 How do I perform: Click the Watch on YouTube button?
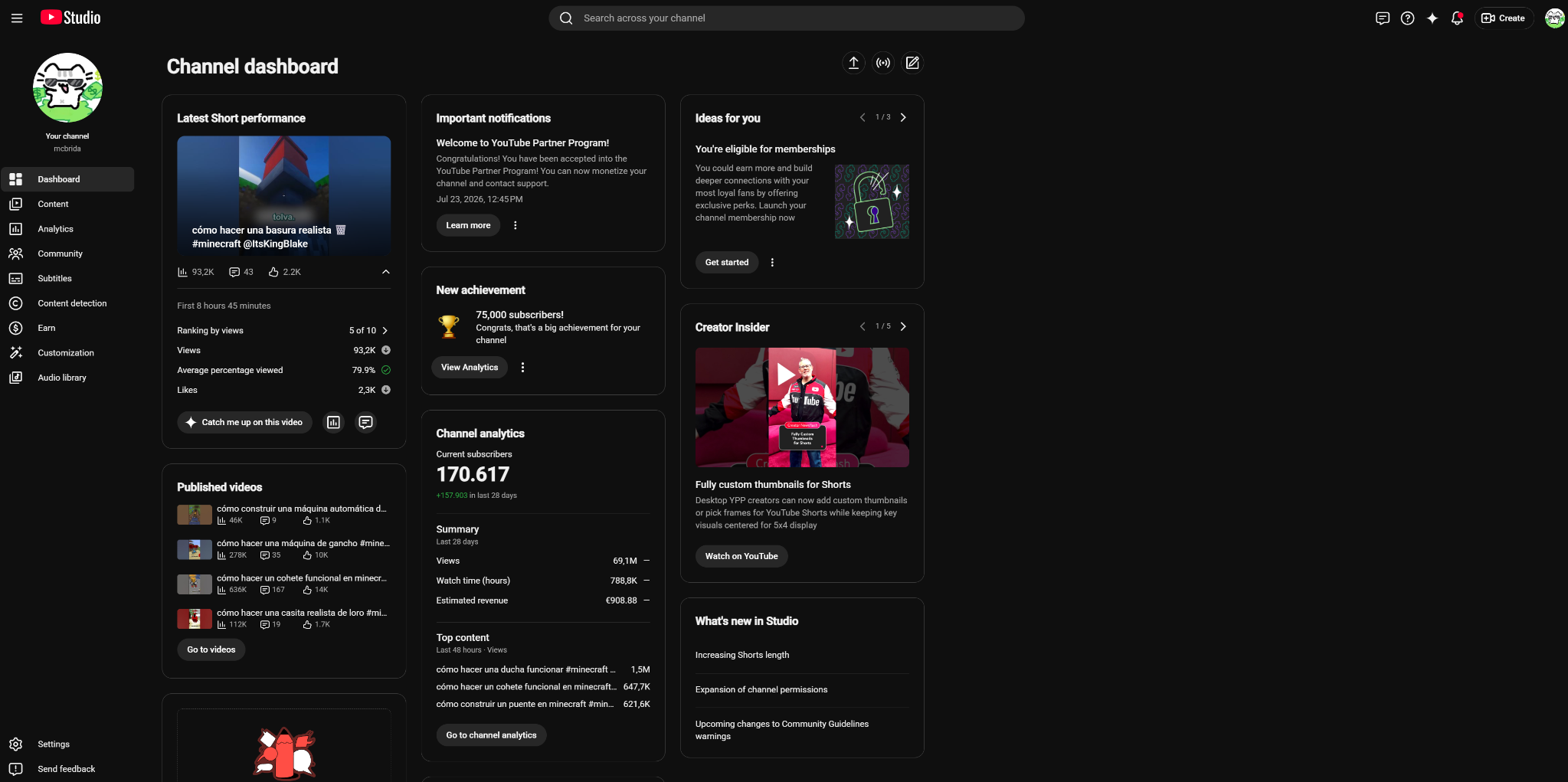click(741, 556)
